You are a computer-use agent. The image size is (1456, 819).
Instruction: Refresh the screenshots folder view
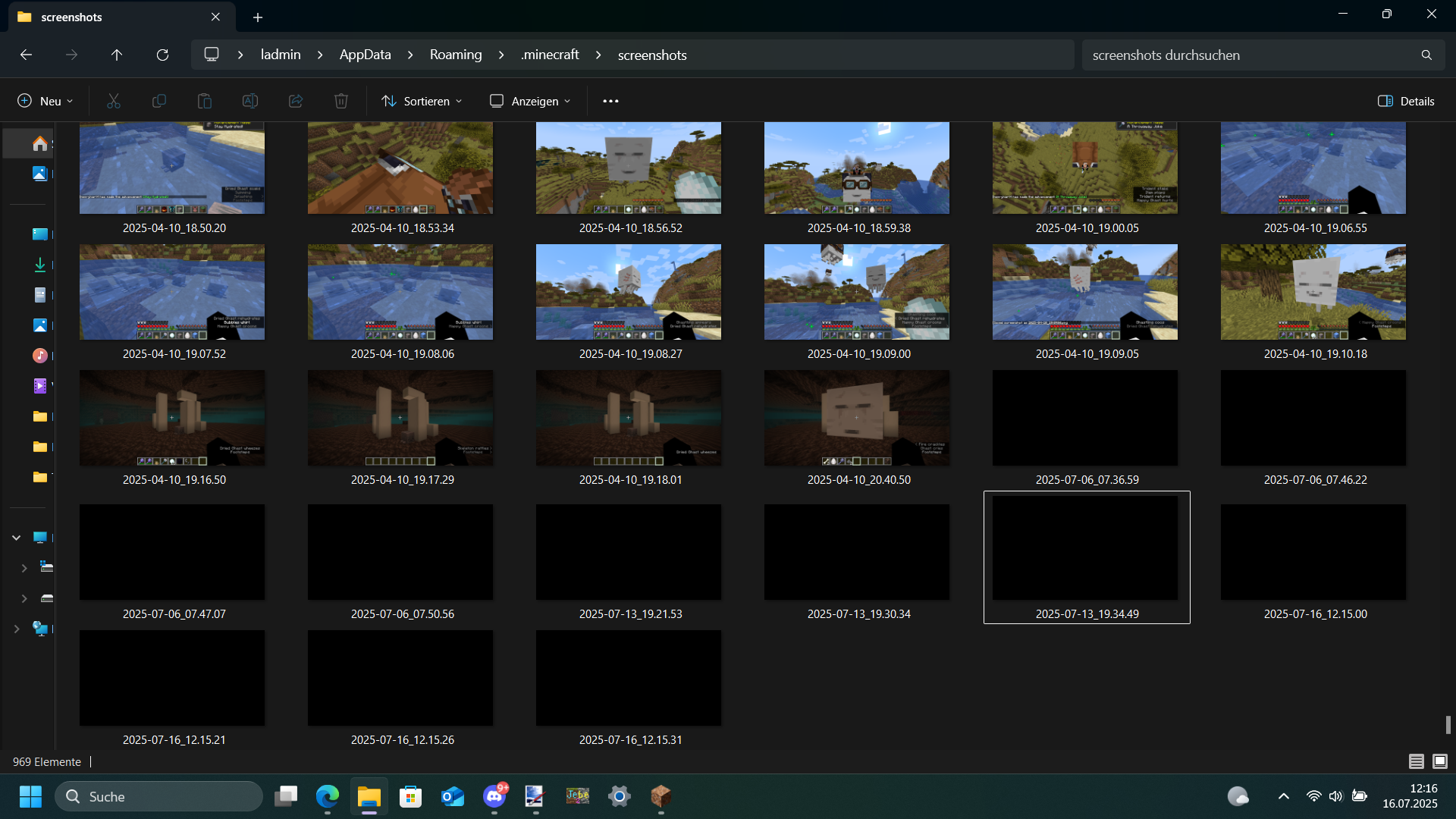tap(162, 55)
